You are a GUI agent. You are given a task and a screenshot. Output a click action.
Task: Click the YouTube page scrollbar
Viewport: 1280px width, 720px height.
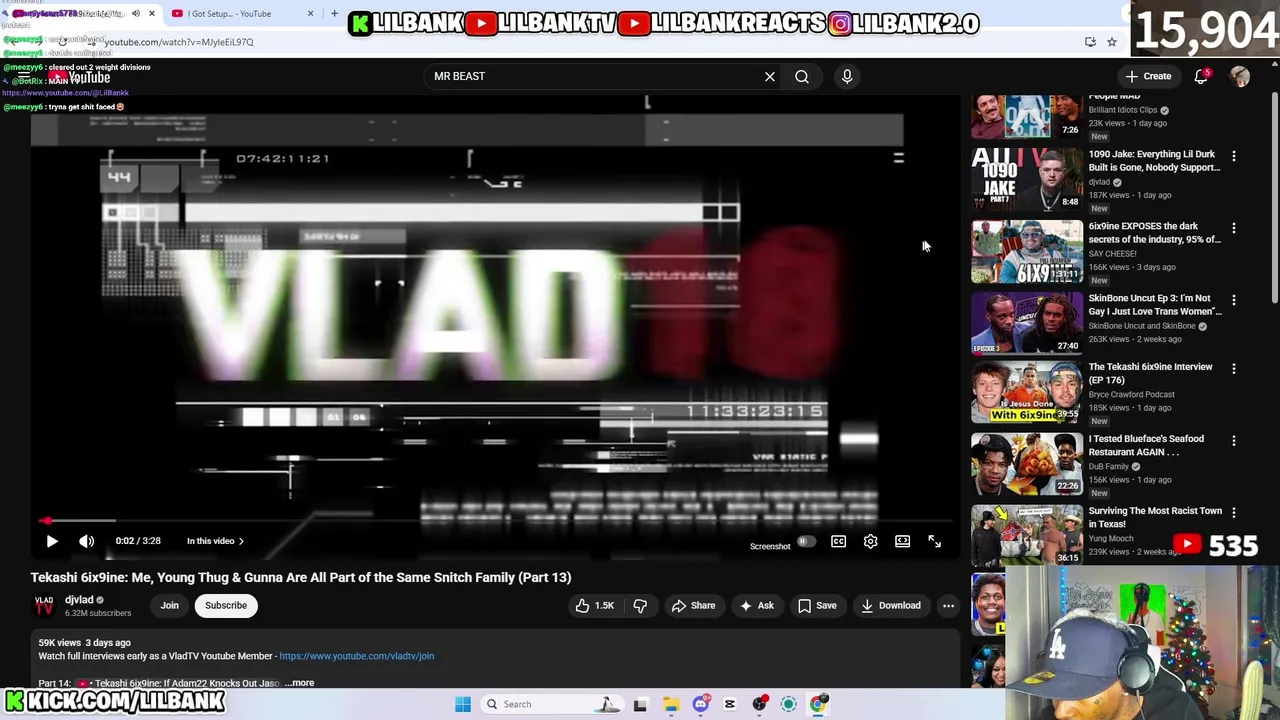coord(1274,200)
